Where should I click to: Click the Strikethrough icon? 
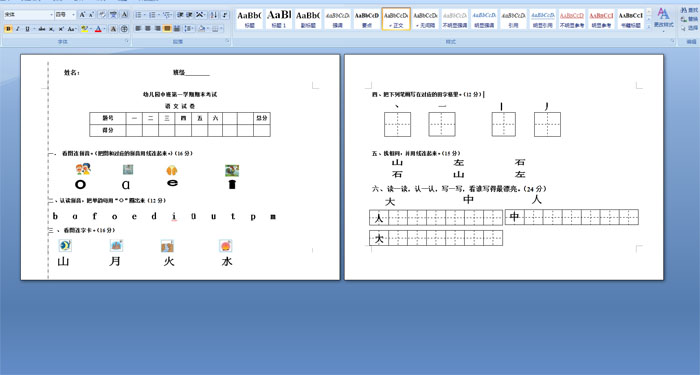(42, 29)
